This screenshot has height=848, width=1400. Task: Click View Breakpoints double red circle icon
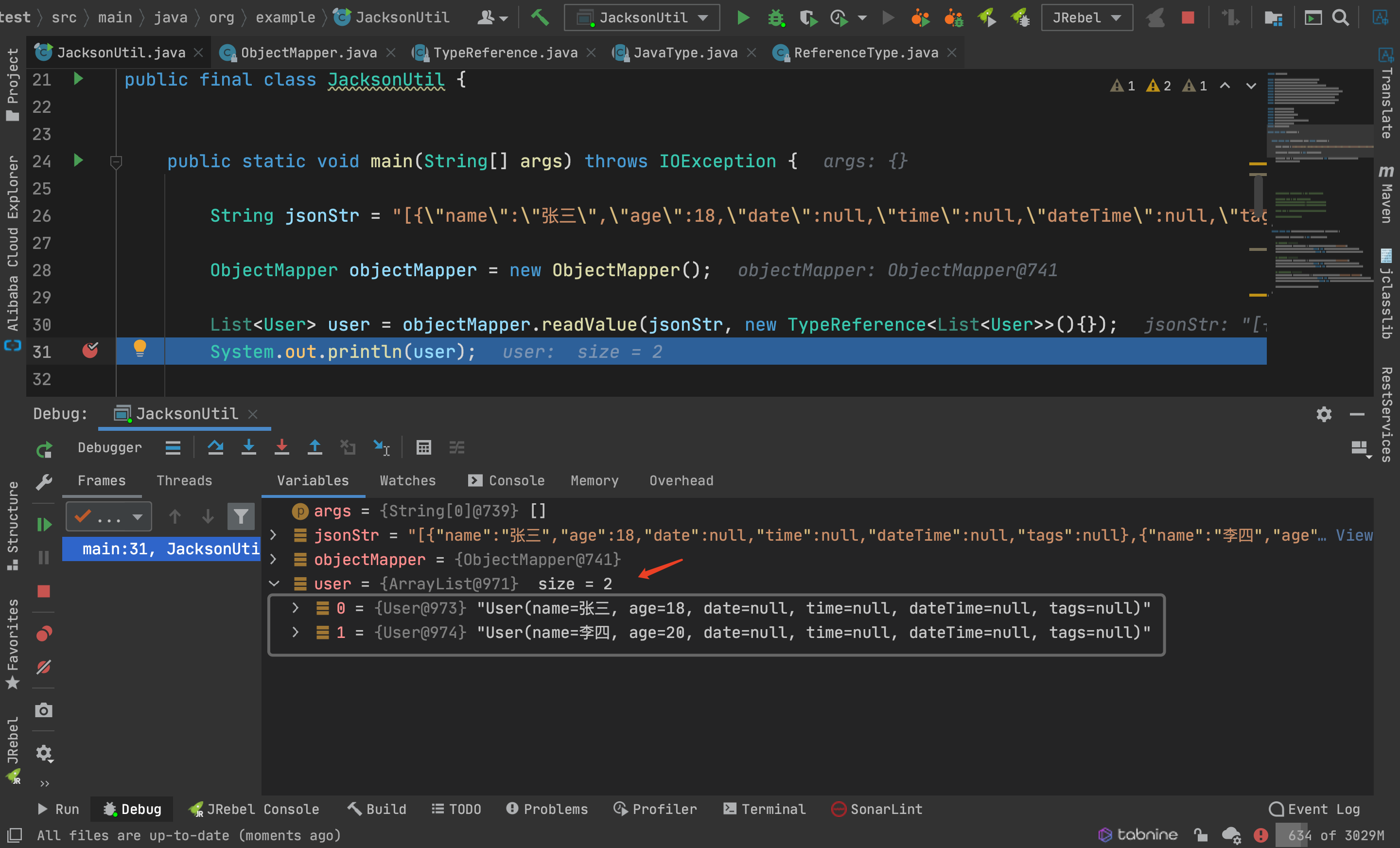point(44,633)
